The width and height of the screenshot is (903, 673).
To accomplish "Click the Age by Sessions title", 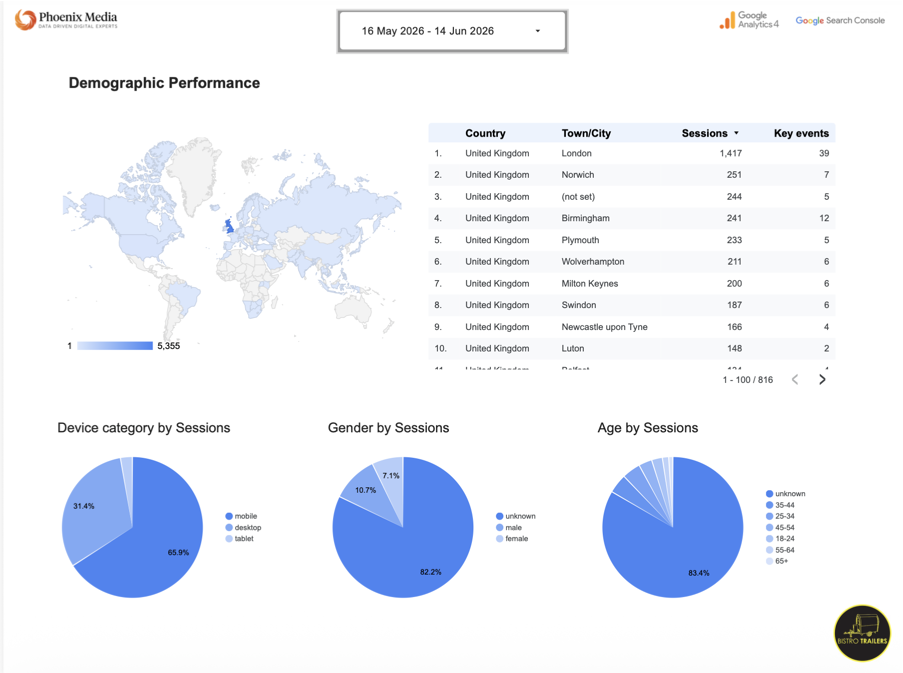I will [647, 428].
